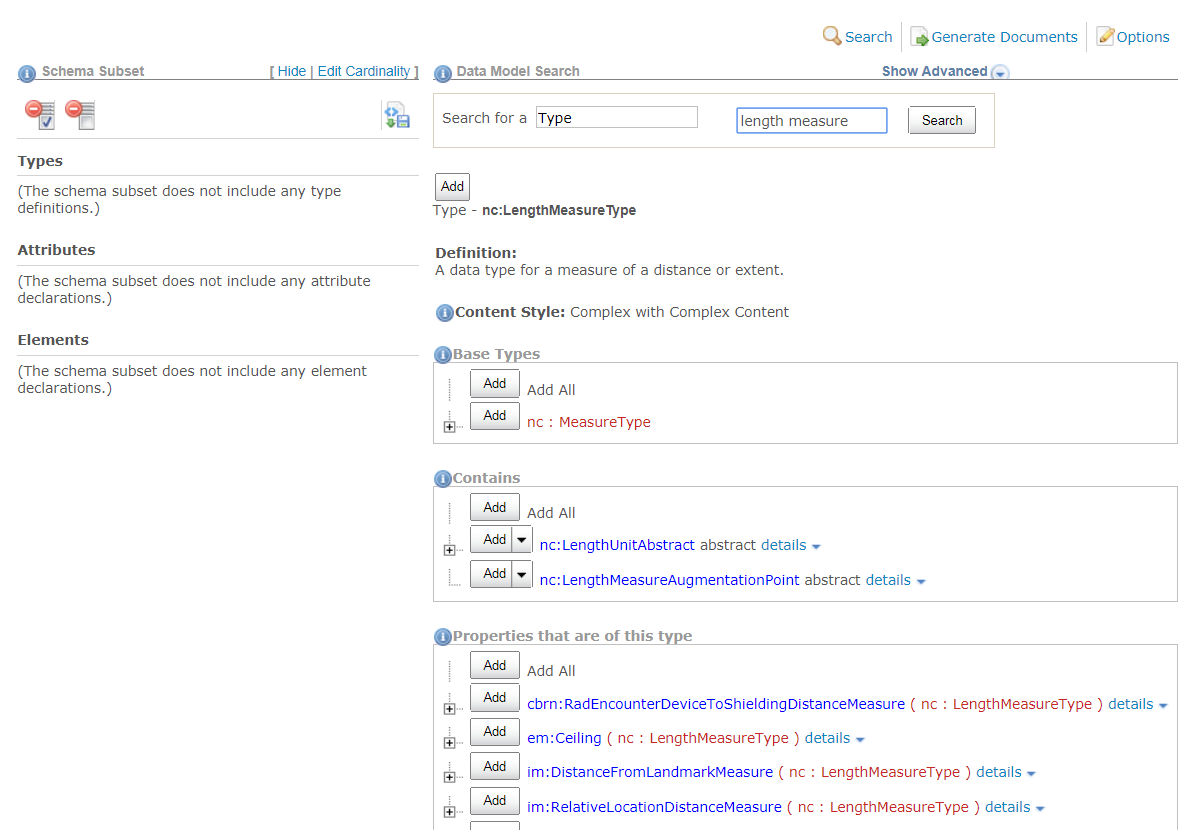Screen dimensions: 1195x830
Task: Expand Show Advanced search options
Action: [x=999, y=73]
